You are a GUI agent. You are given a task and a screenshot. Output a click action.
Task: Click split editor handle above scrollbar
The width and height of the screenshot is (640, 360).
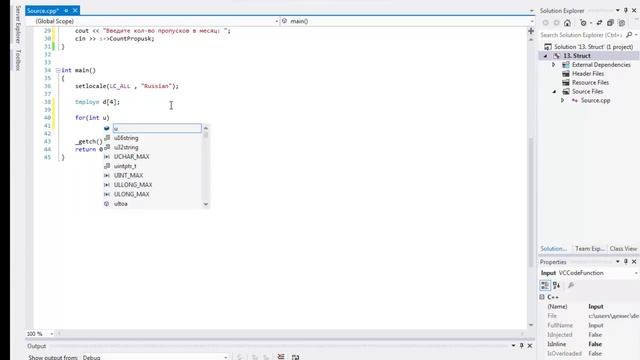coord(531,31)
